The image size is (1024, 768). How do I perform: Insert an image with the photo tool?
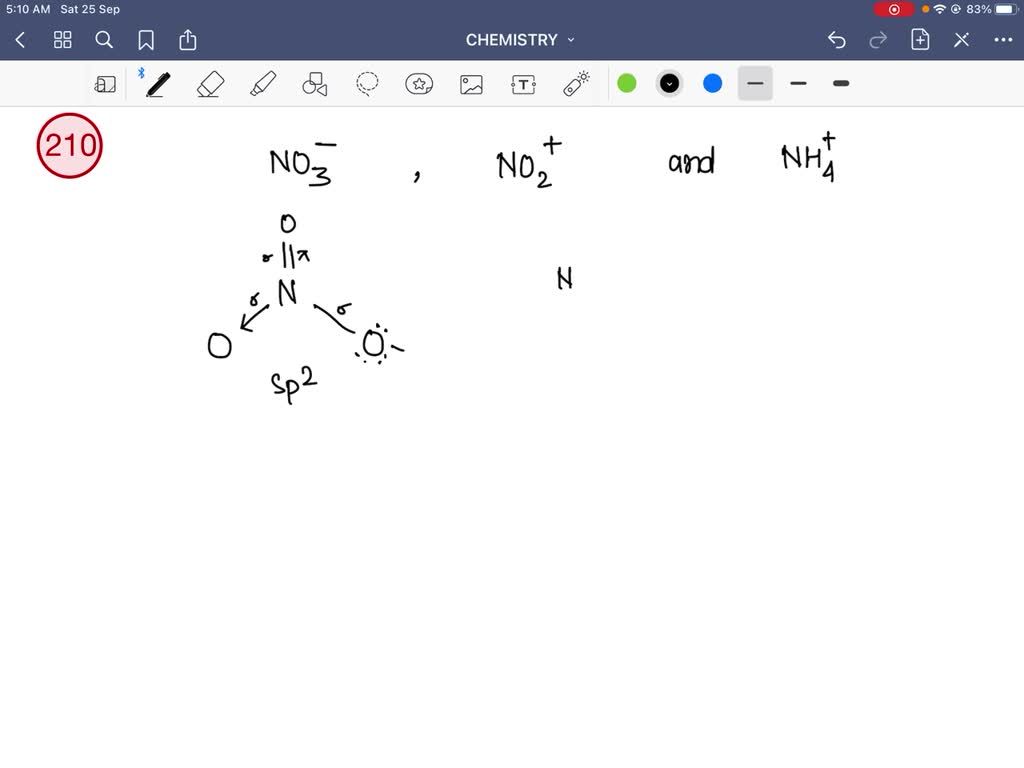click(x=471, y=83)
